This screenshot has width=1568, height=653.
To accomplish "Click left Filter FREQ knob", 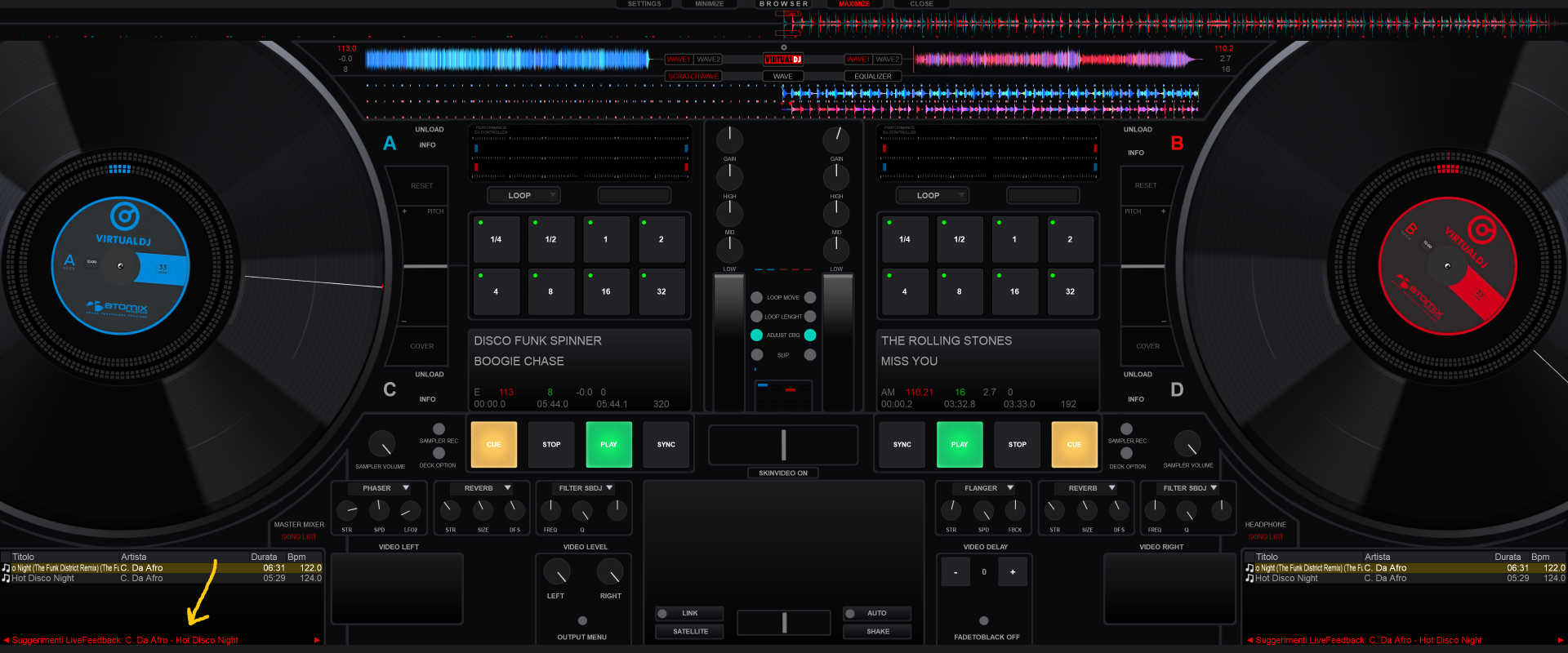I will tap(550, 511).
